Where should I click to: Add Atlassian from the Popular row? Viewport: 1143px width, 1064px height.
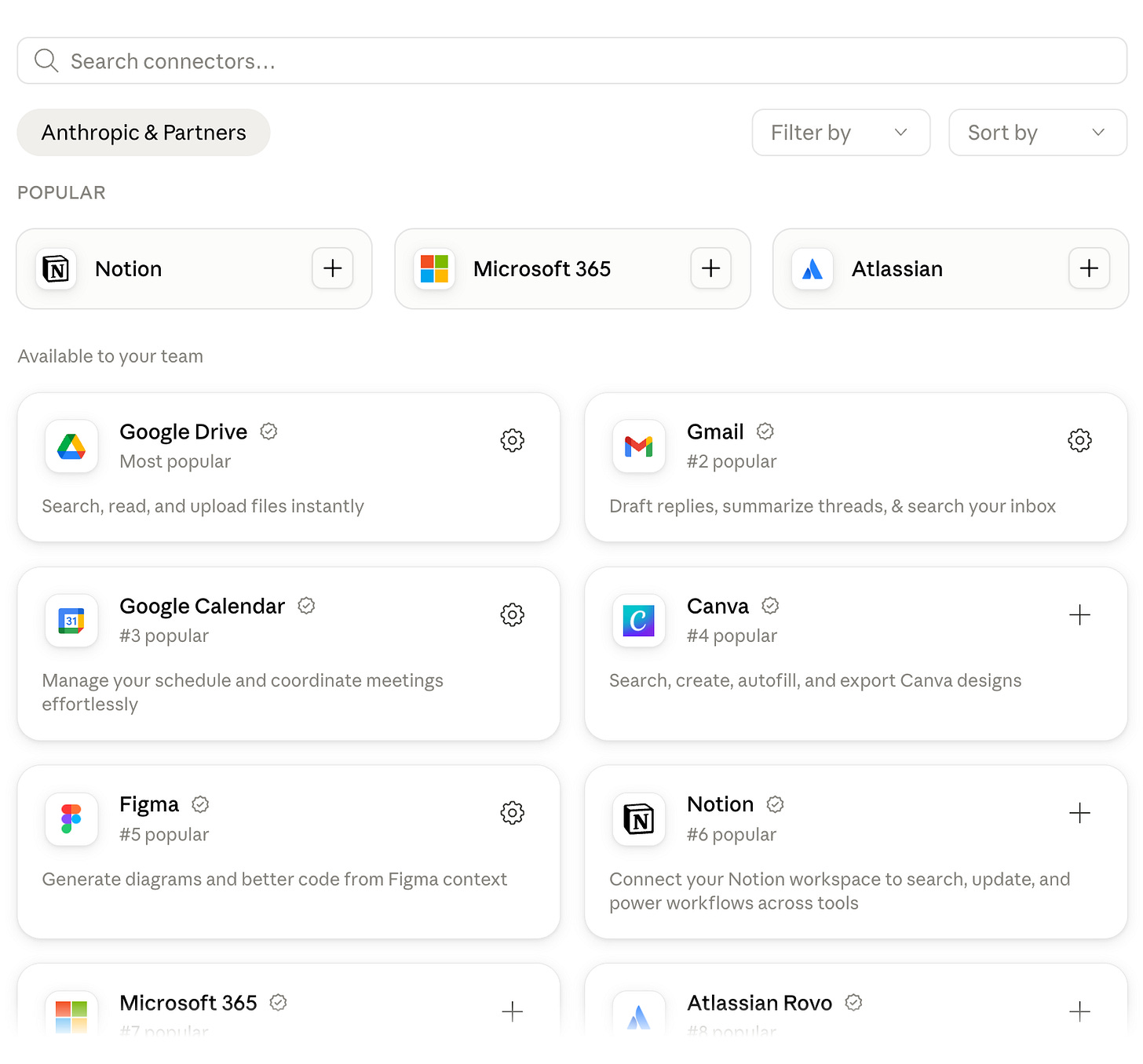point(1090,268)
